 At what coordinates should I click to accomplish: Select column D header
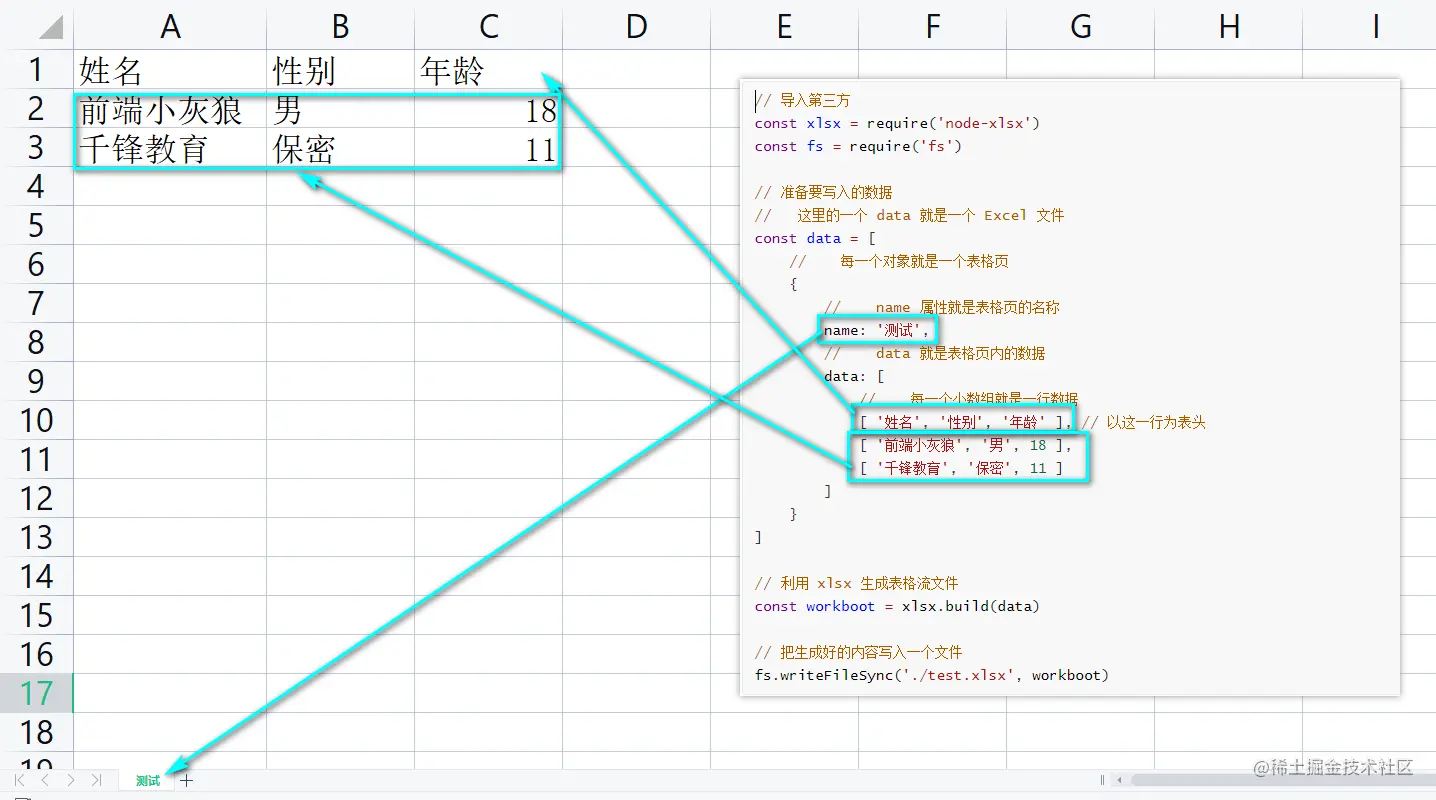pos(636,26)
